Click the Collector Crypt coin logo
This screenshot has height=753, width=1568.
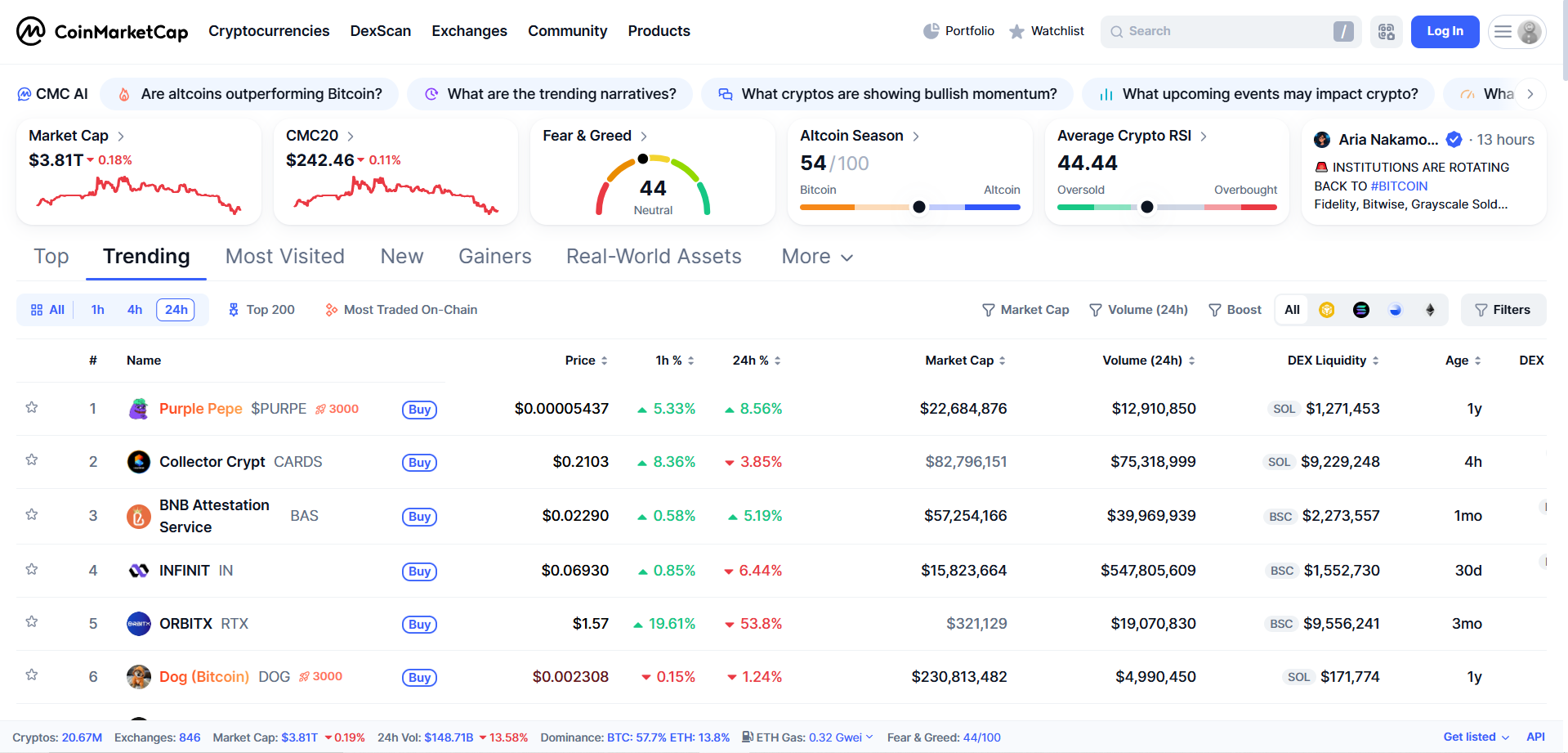(139, 462)
